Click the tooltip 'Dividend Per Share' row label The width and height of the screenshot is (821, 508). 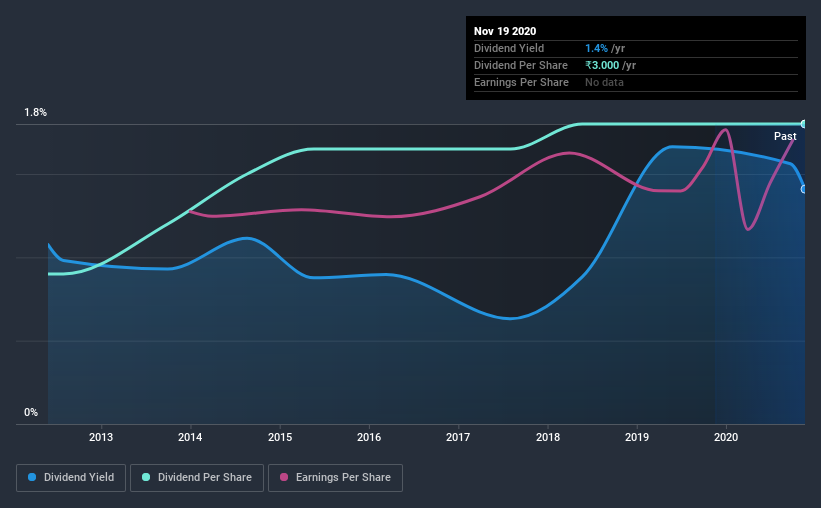520,65
